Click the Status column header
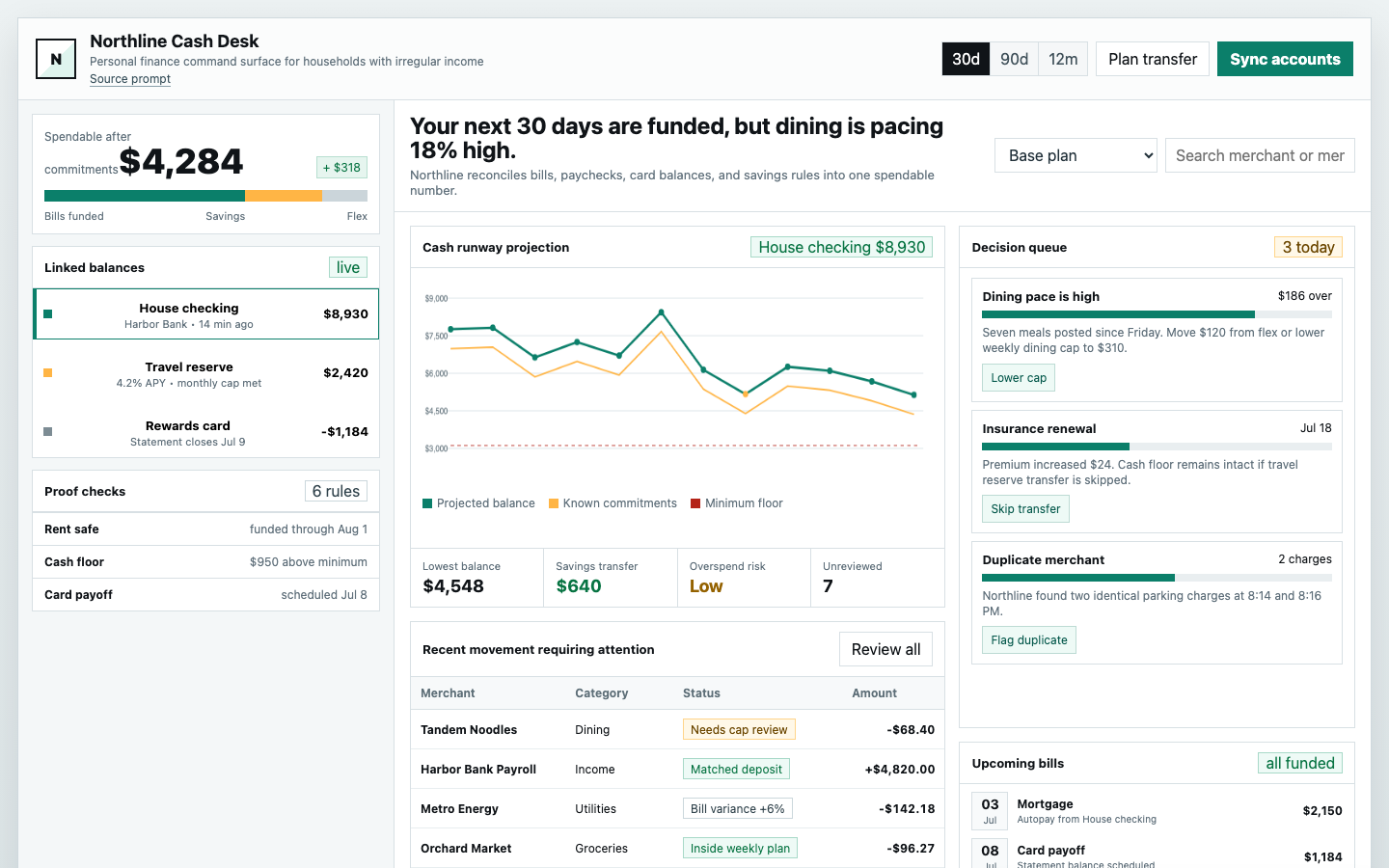 [x=701, y=693]
